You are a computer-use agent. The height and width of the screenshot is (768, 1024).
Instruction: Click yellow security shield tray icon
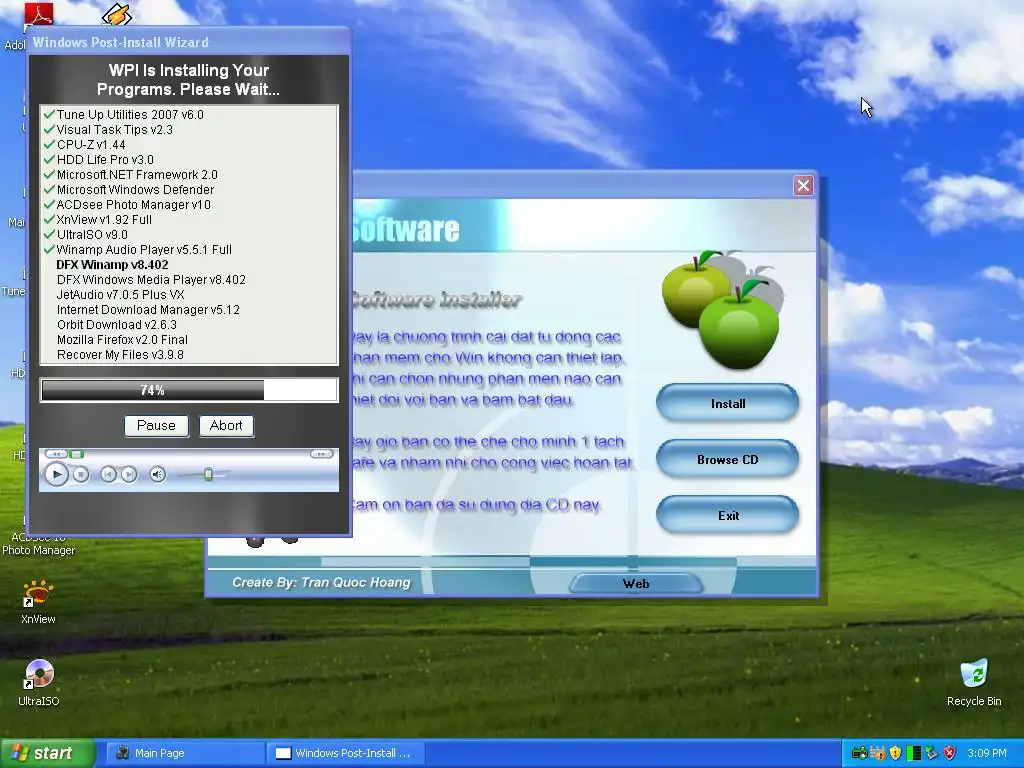pos(896,753)
